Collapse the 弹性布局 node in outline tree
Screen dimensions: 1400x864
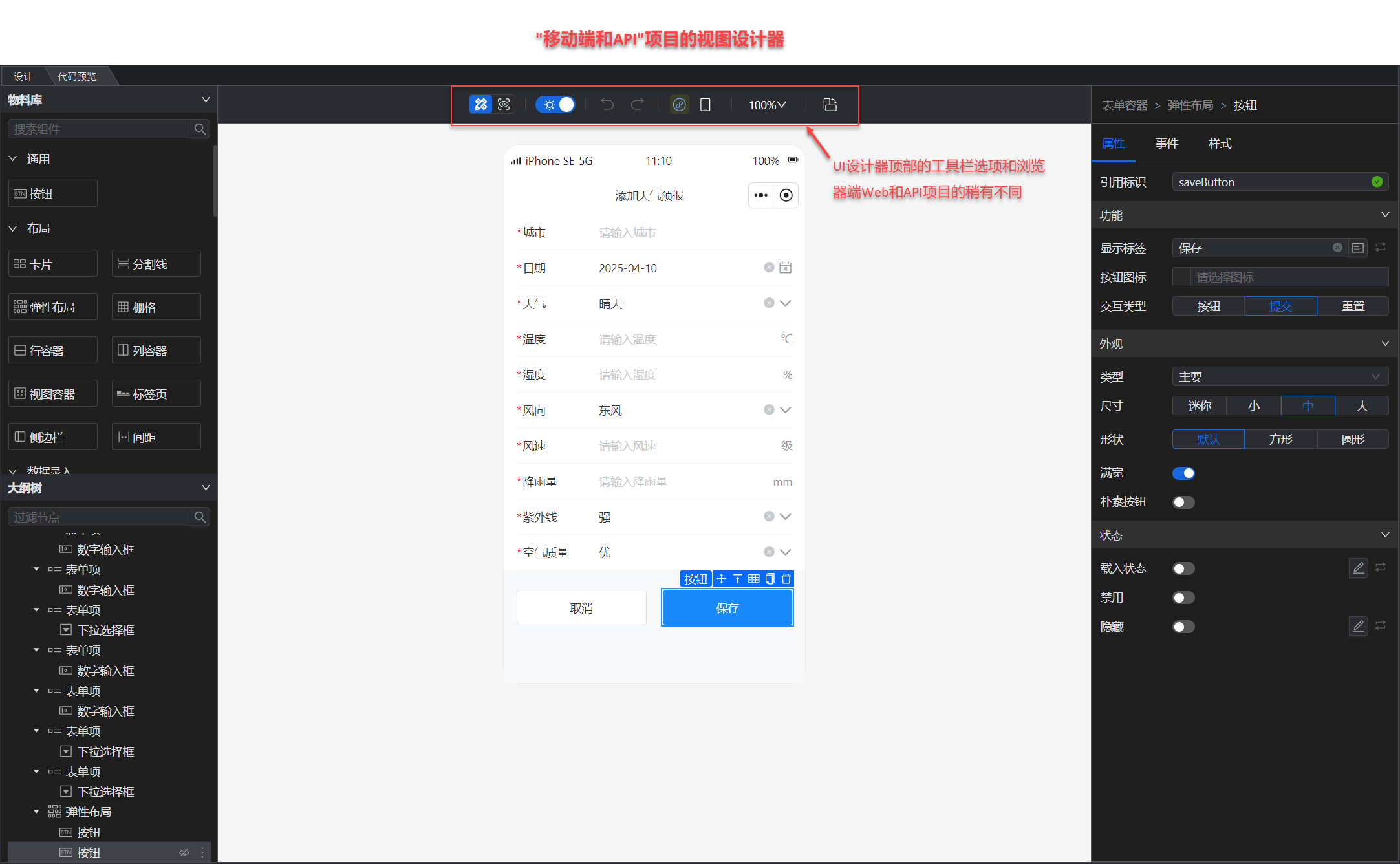[36, 812]
